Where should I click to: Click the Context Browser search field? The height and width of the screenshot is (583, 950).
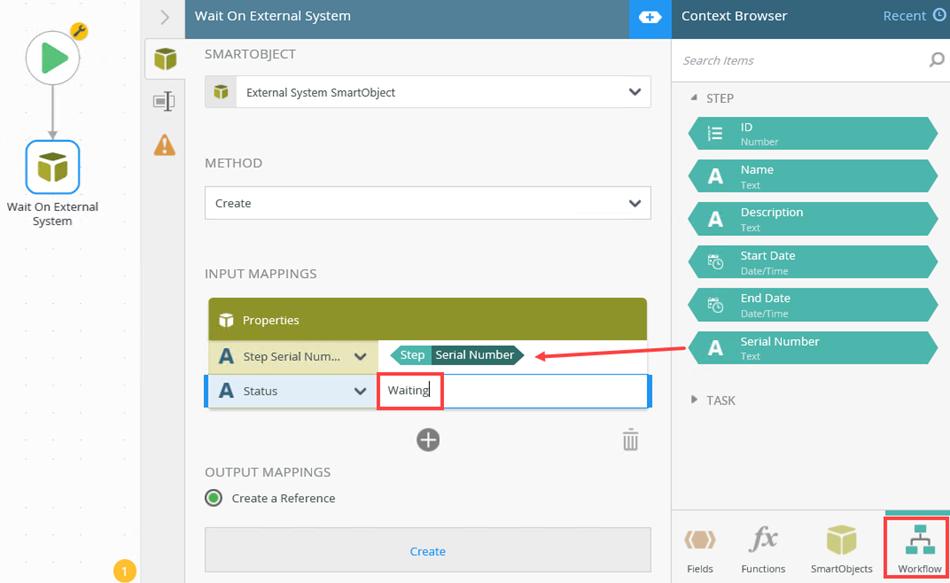(800, 60)
